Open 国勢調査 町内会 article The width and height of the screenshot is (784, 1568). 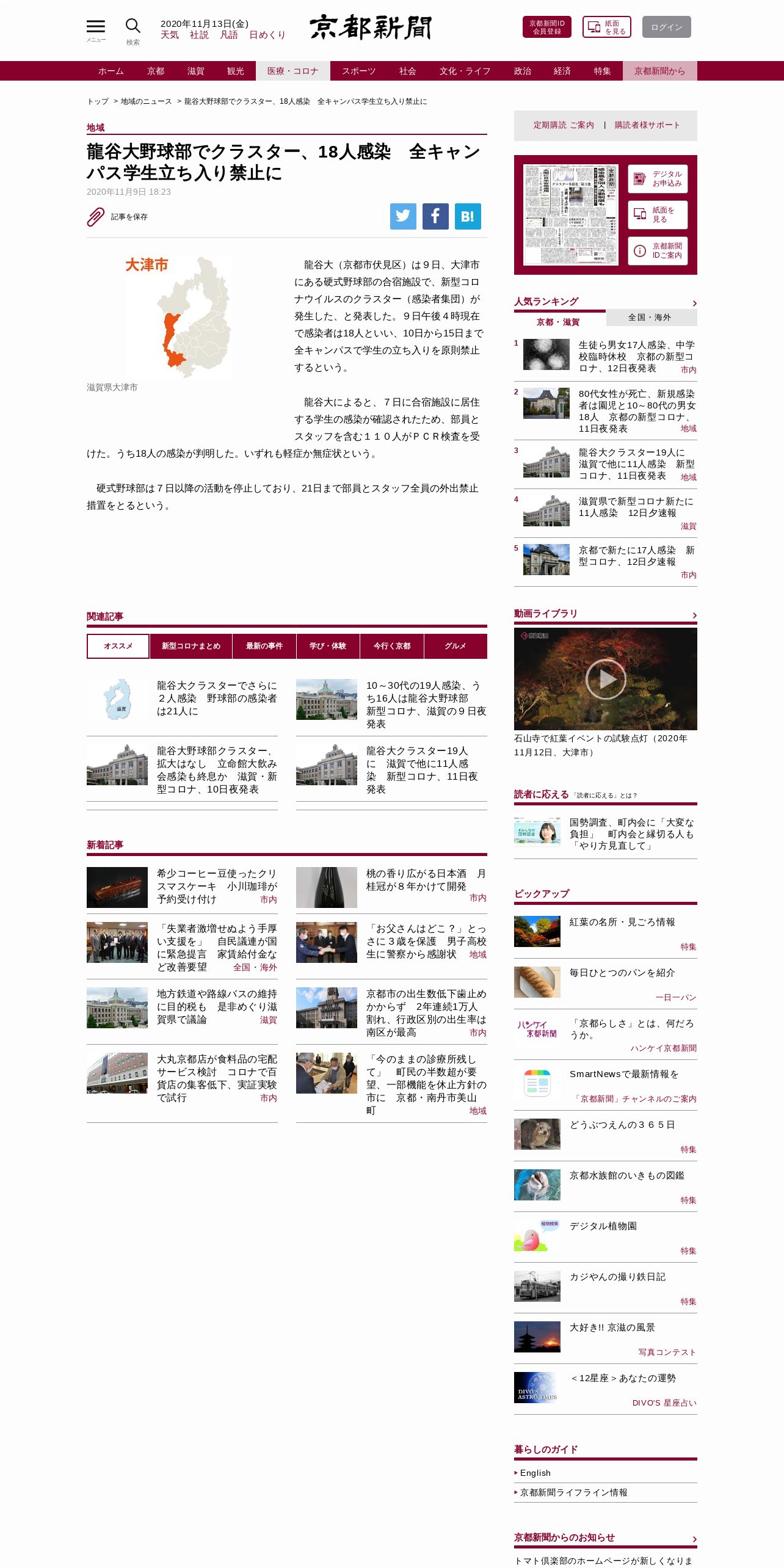632,834
